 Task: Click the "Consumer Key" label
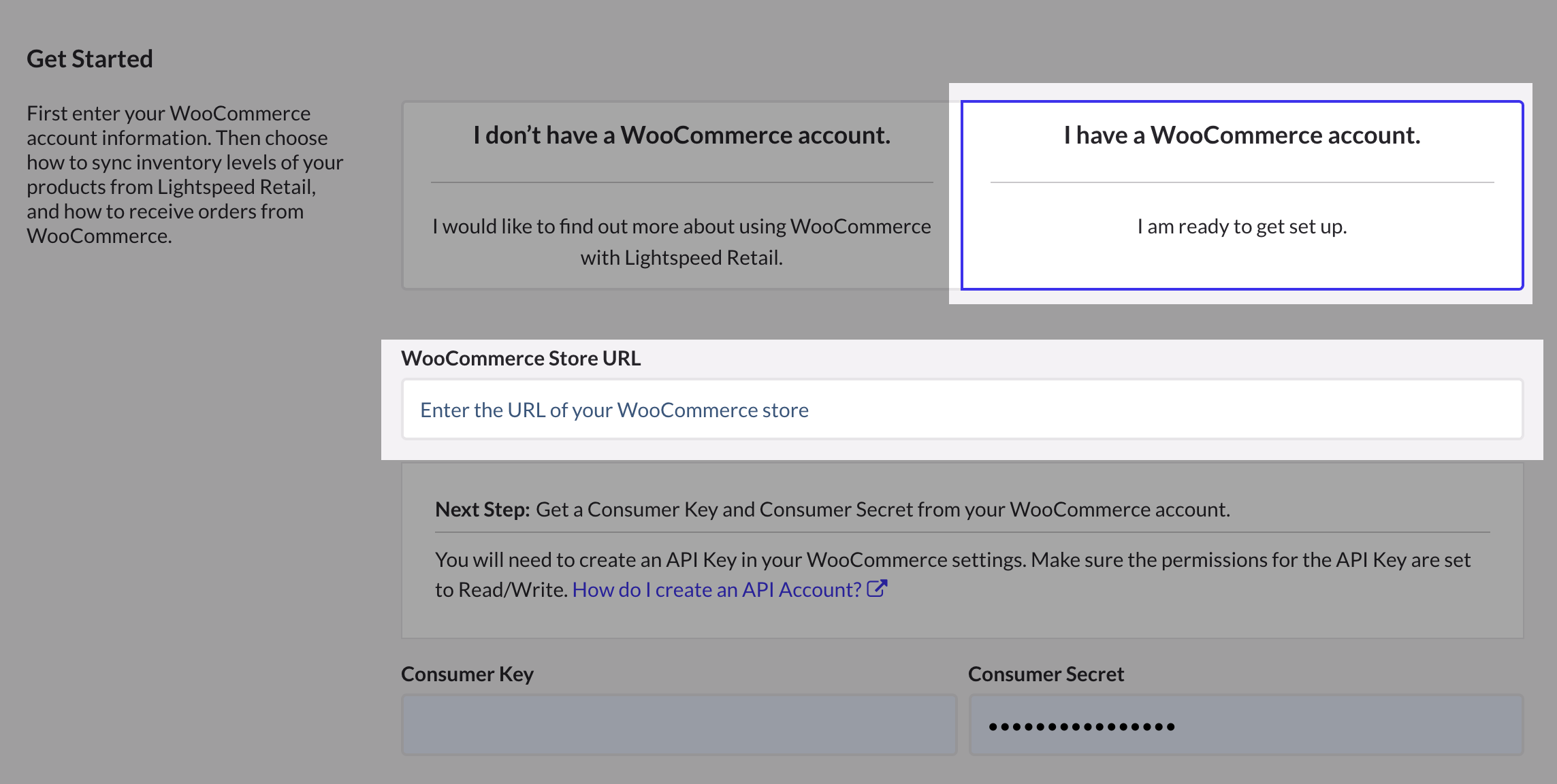[x=467, y=674]
